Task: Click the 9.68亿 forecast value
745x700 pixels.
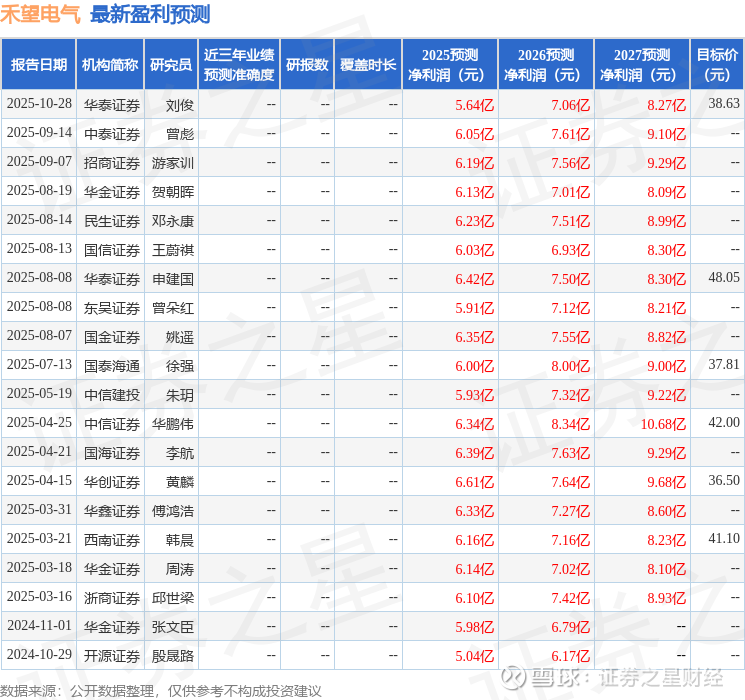Action: click(x=667, y=482)
